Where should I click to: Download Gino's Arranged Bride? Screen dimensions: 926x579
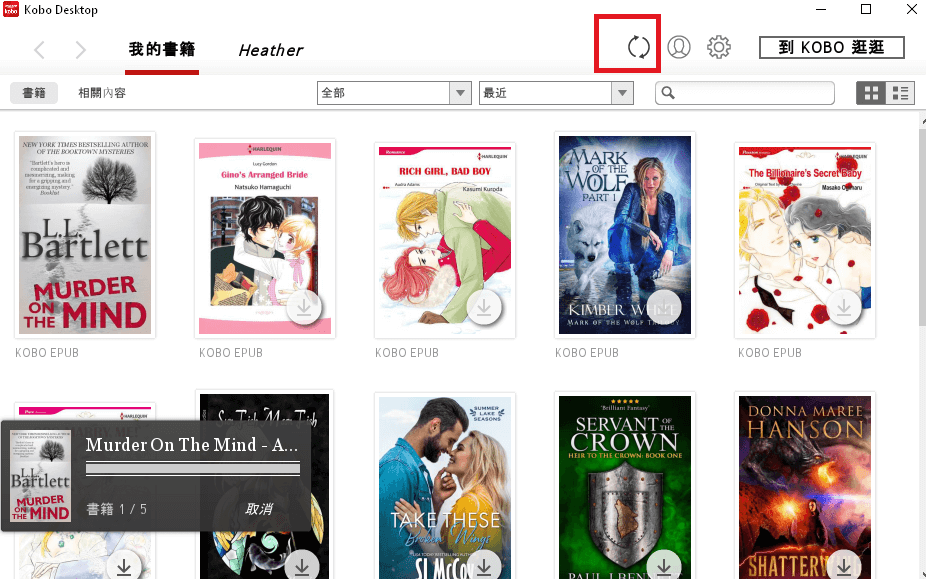[x=304, y=307]
